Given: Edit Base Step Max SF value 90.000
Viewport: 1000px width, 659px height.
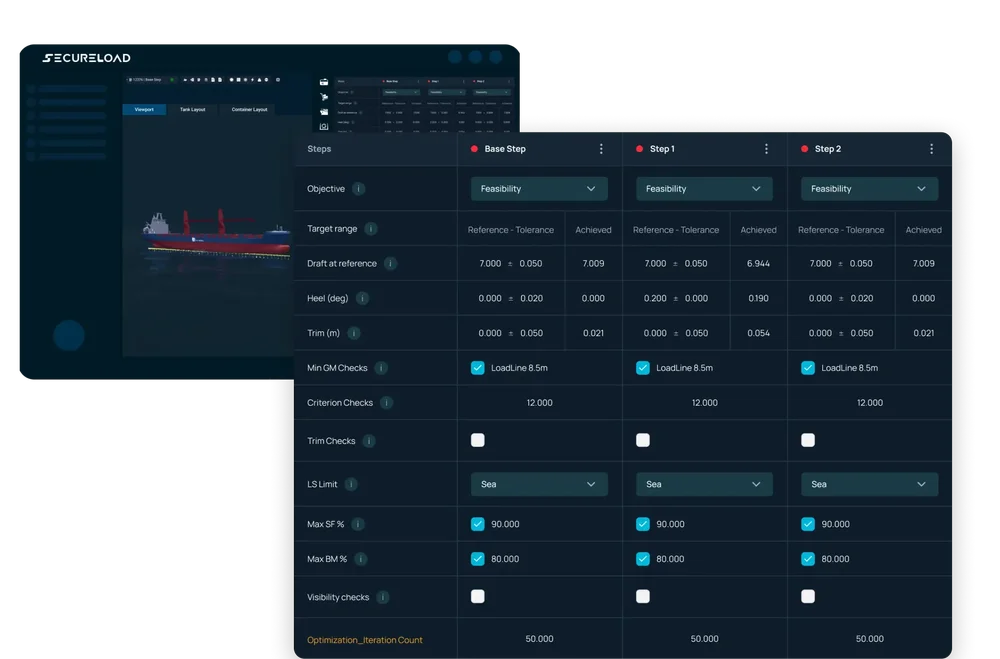Looking at the screenshot, I should point(505,524).
